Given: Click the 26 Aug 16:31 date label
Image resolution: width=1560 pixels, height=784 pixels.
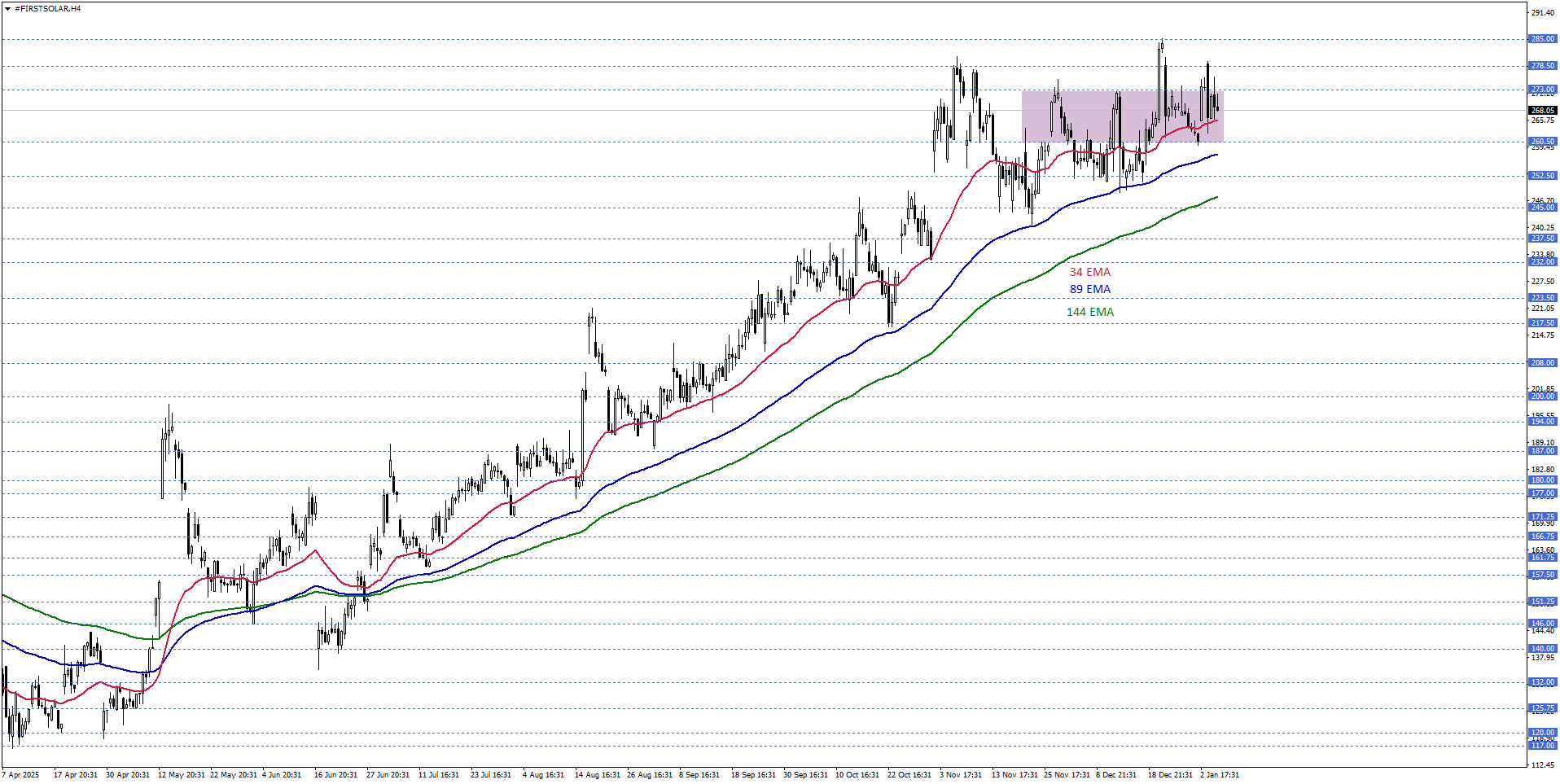Looking at the screenshot, I should (650, 775).
